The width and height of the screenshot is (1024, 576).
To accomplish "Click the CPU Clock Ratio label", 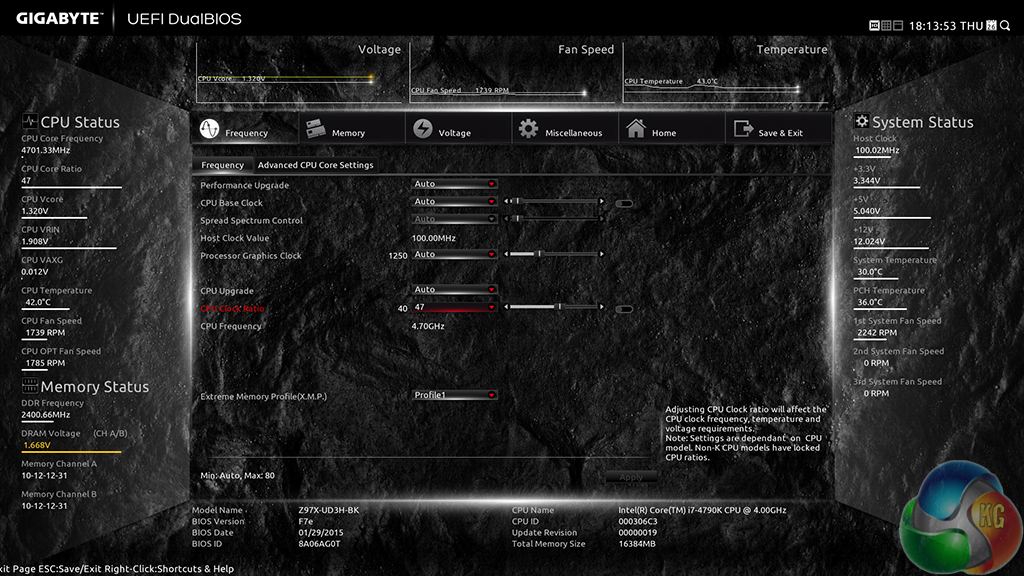I will (232, 308).
